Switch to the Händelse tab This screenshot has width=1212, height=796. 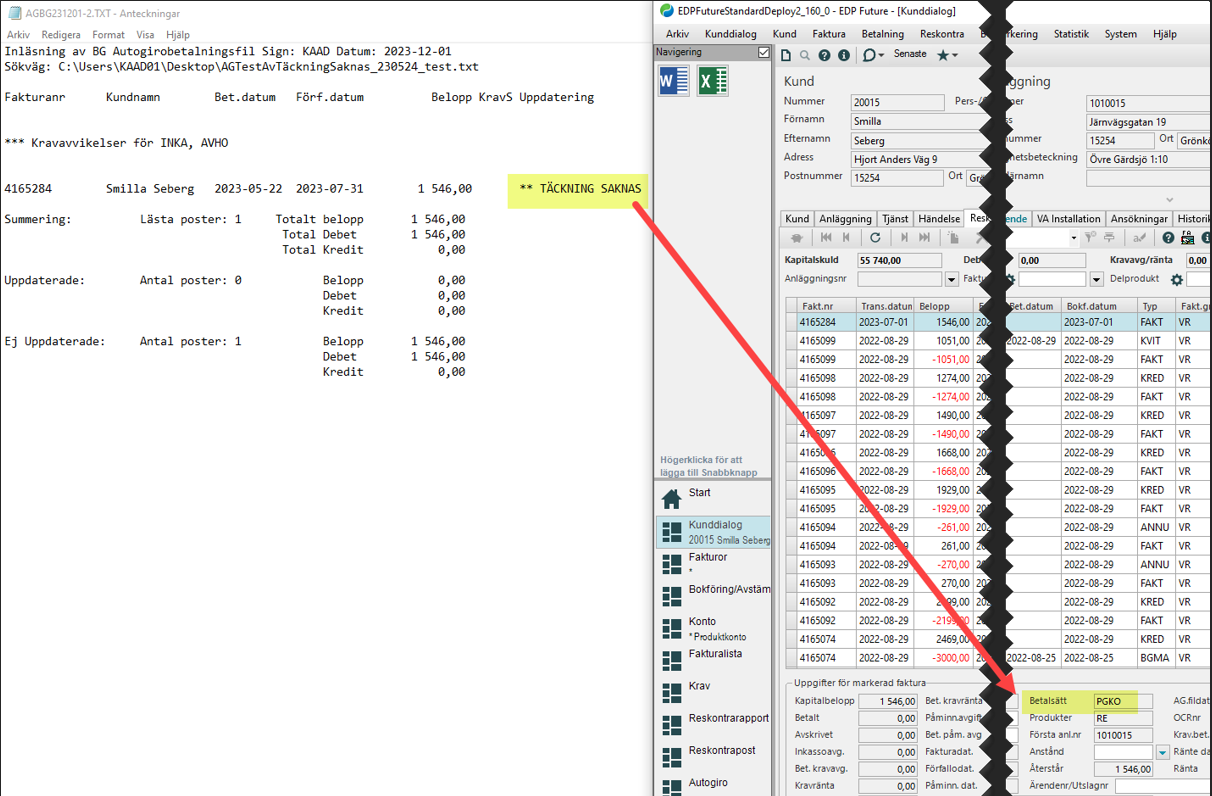click(x=939, y=219)
